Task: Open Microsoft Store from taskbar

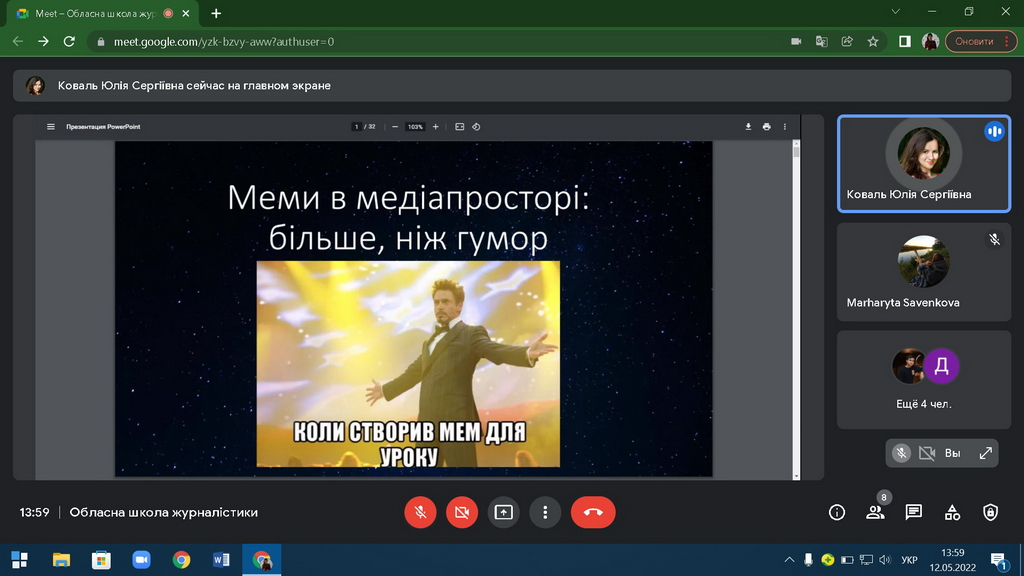Action: click(101, 560)
